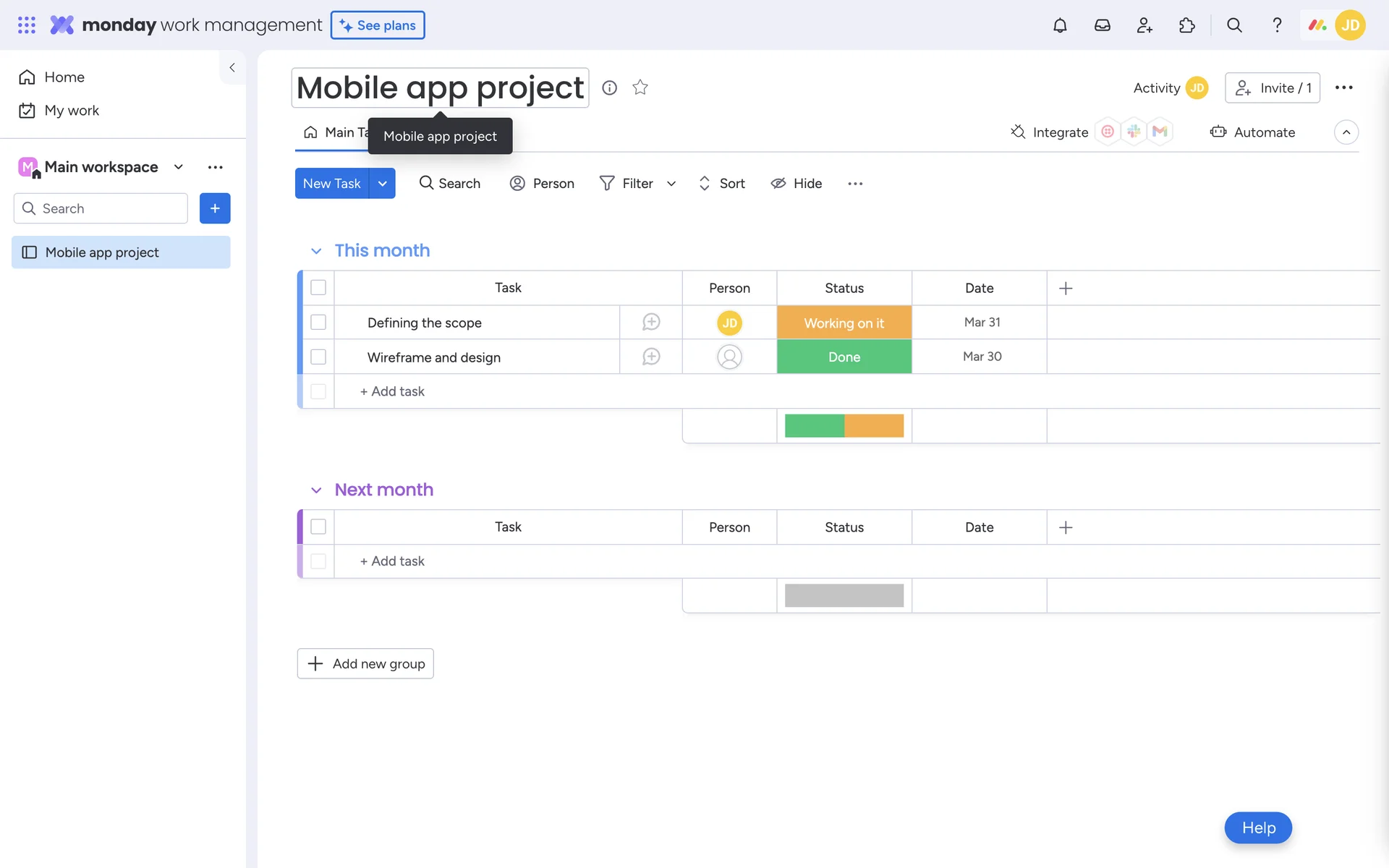Star the Mobile app project board
The image size is (1389, 868).
pos(640,88)
